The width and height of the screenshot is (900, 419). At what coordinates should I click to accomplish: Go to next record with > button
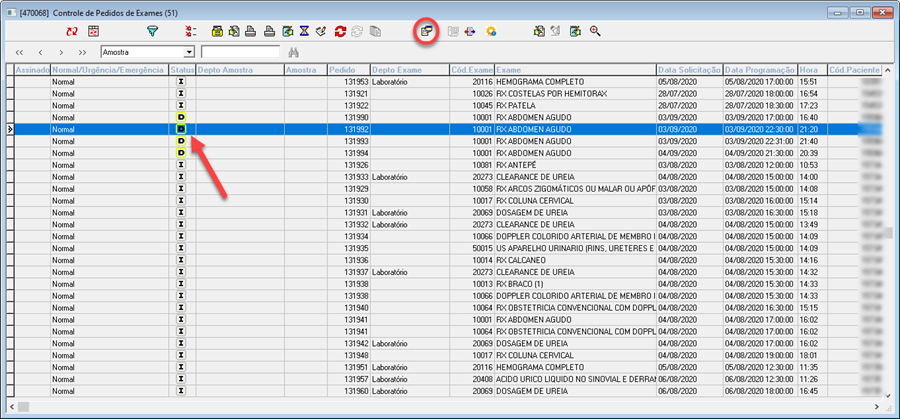[x=61, y=52]
